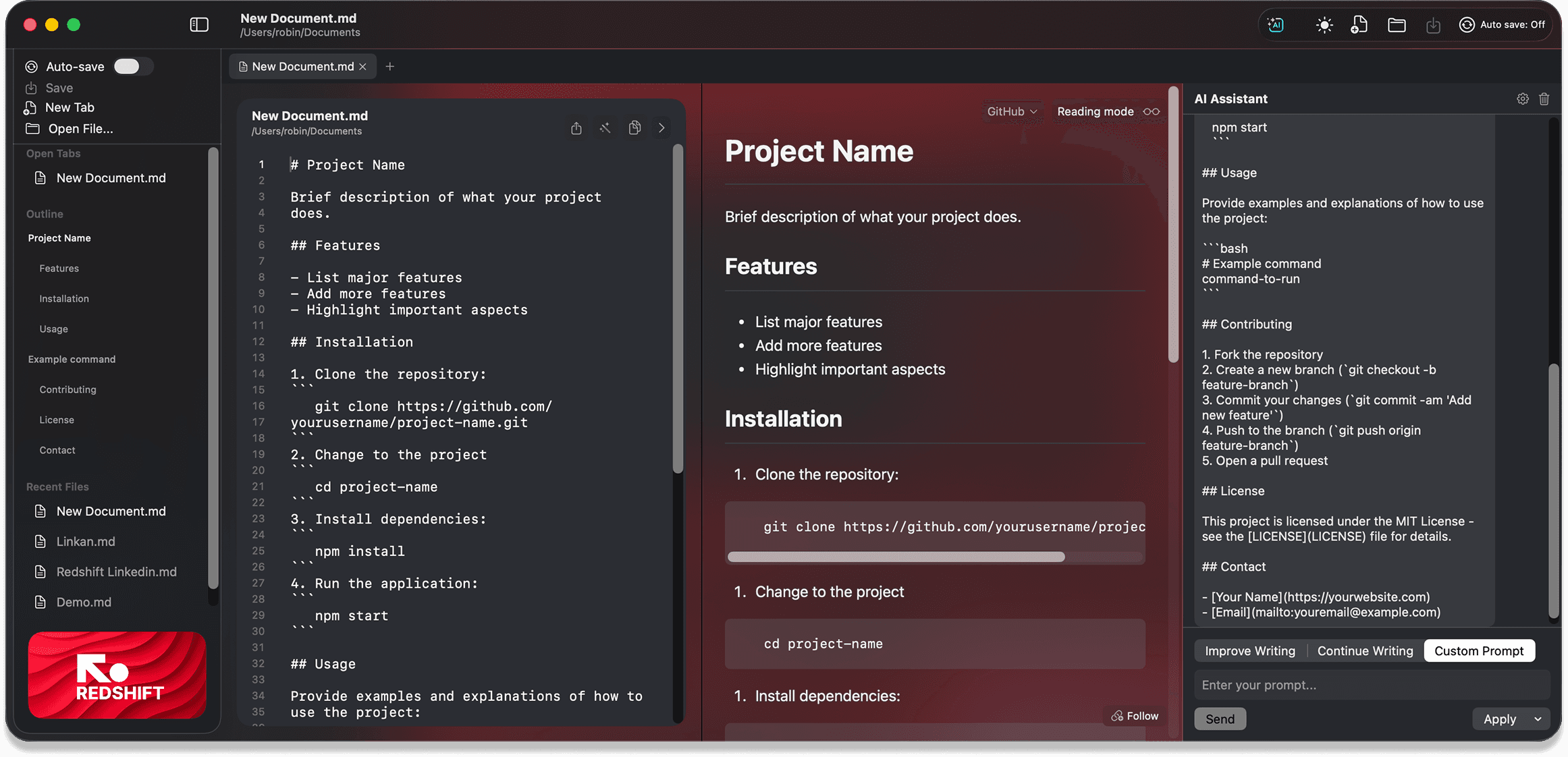Toggle the Auto-save switch in the sidebar

132,66
